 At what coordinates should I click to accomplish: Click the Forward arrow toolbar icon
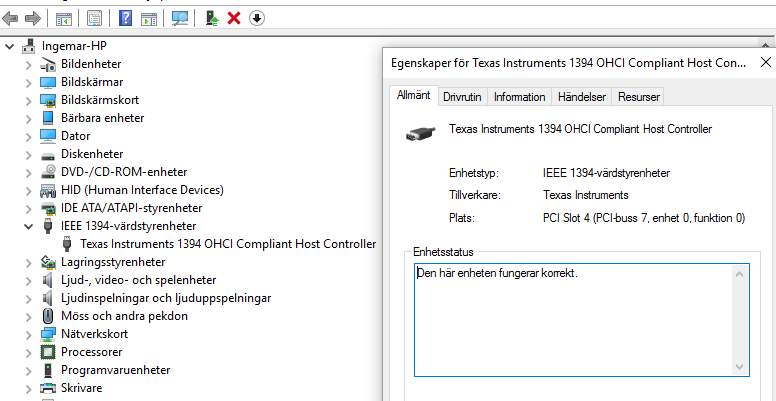(33, 19)
